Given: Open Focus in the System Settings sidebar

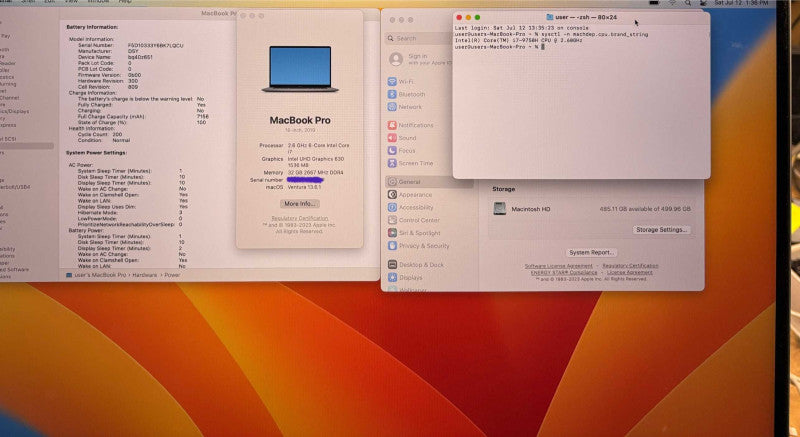Looking at the screenshot, I should click(x=401, y=150).
